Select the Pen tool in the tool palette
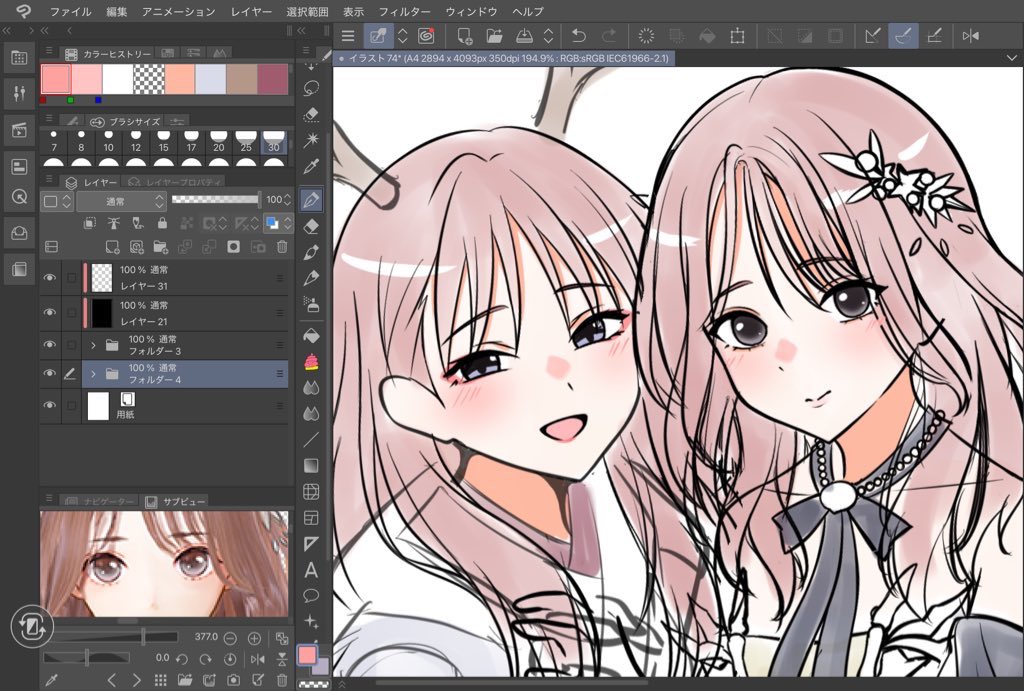1024x691 pixels. [312, 199]
